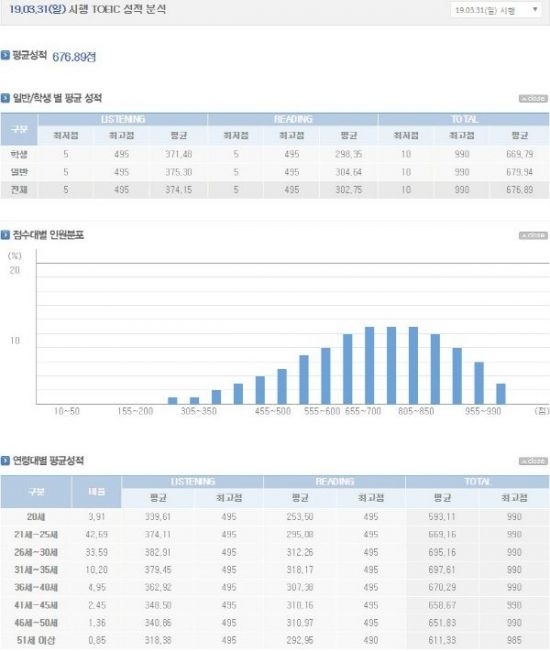The width and height of the screenshot is (550, 651).
Task: Collapse the 점수대별 인원분포 chart section
Action: pyautogui.click(x=533, y=235)
